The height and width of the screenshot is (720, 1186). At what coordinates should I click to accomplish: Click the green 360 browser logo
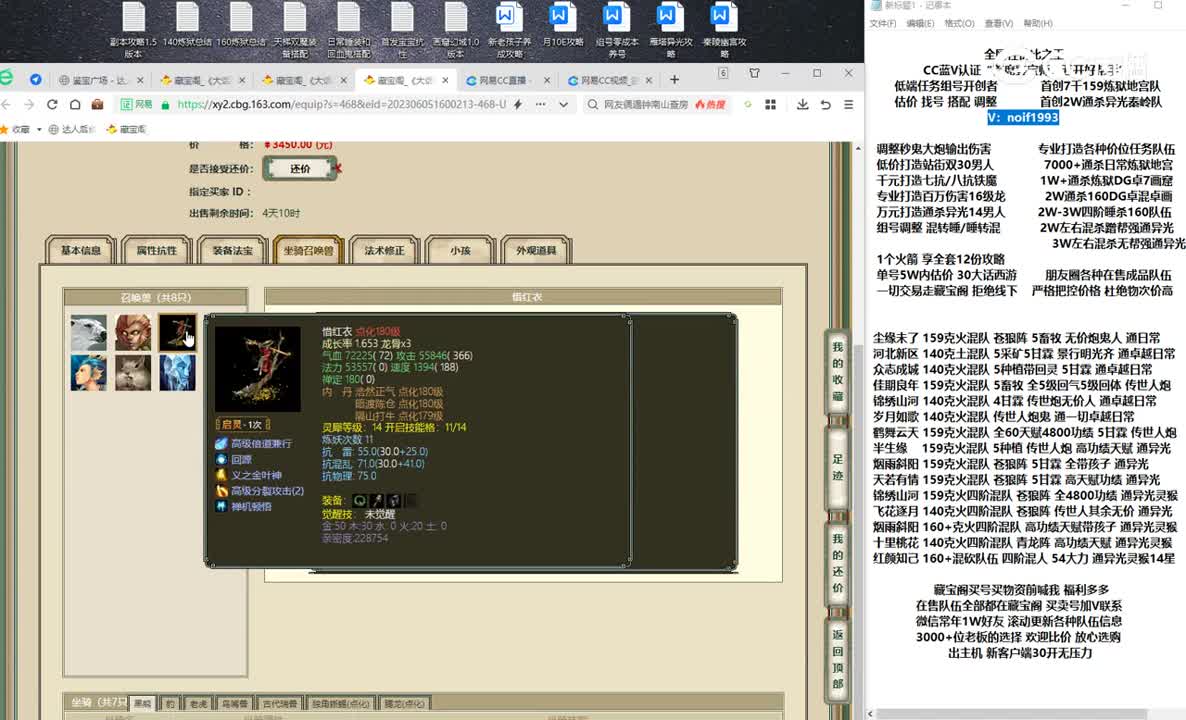[x=6, y=78]
